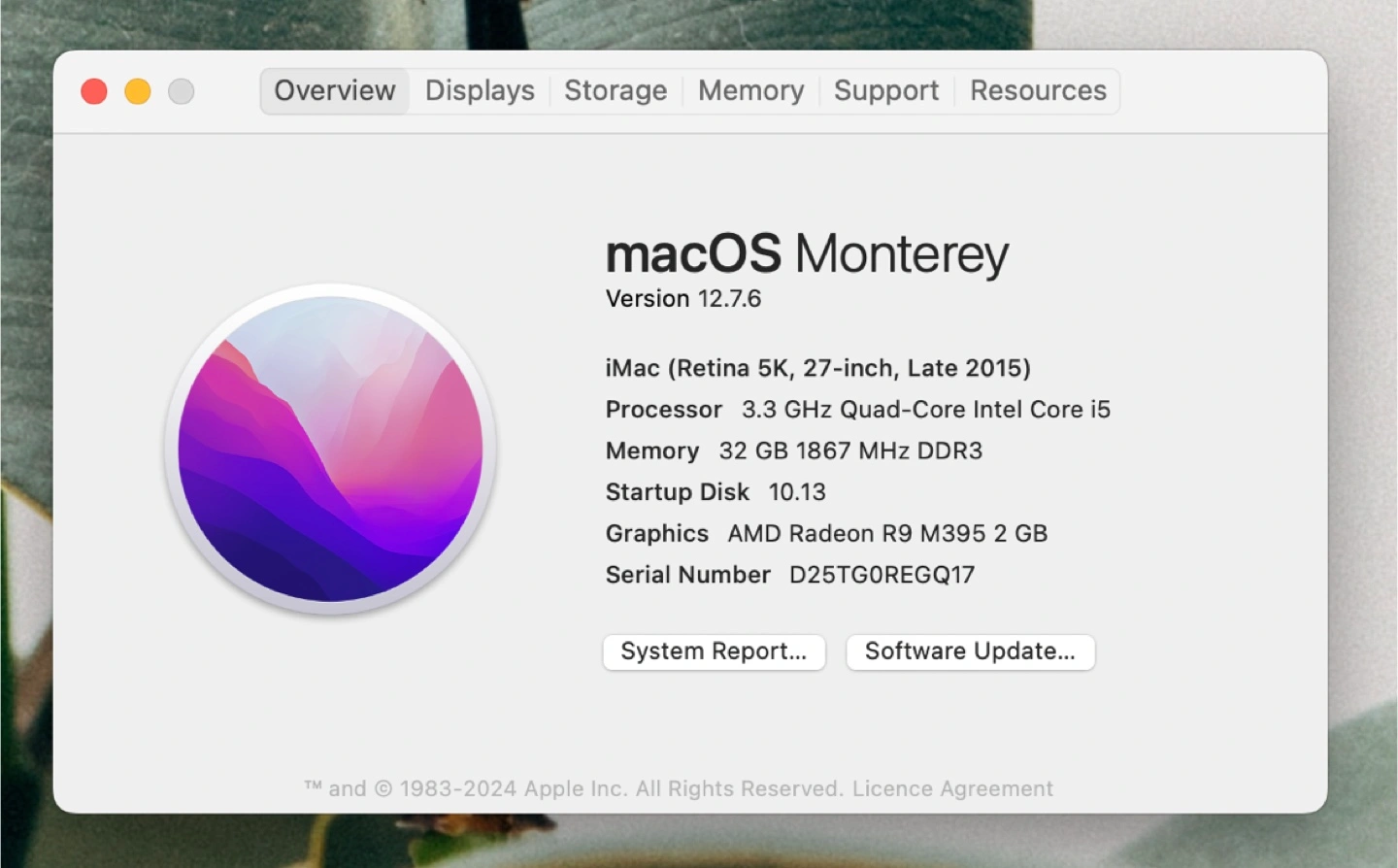Click the Software Update... button
The width and height of the screenshot is (1398, 868).
click(970, 651)
